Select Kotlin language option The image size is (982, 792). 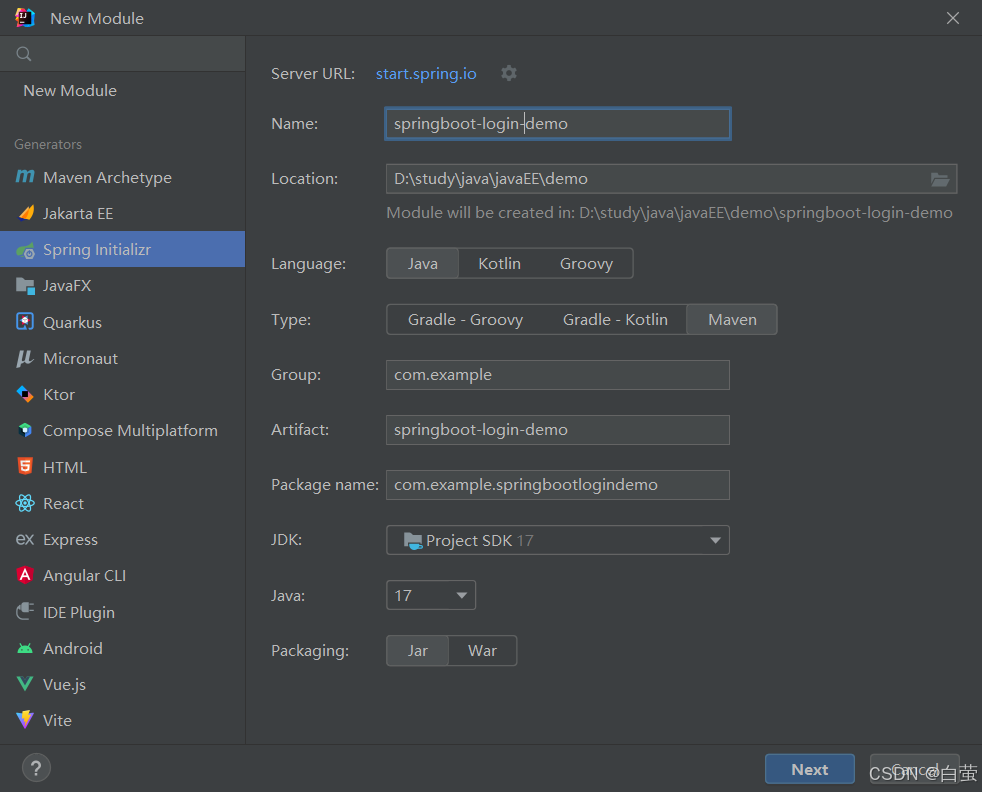499,264
